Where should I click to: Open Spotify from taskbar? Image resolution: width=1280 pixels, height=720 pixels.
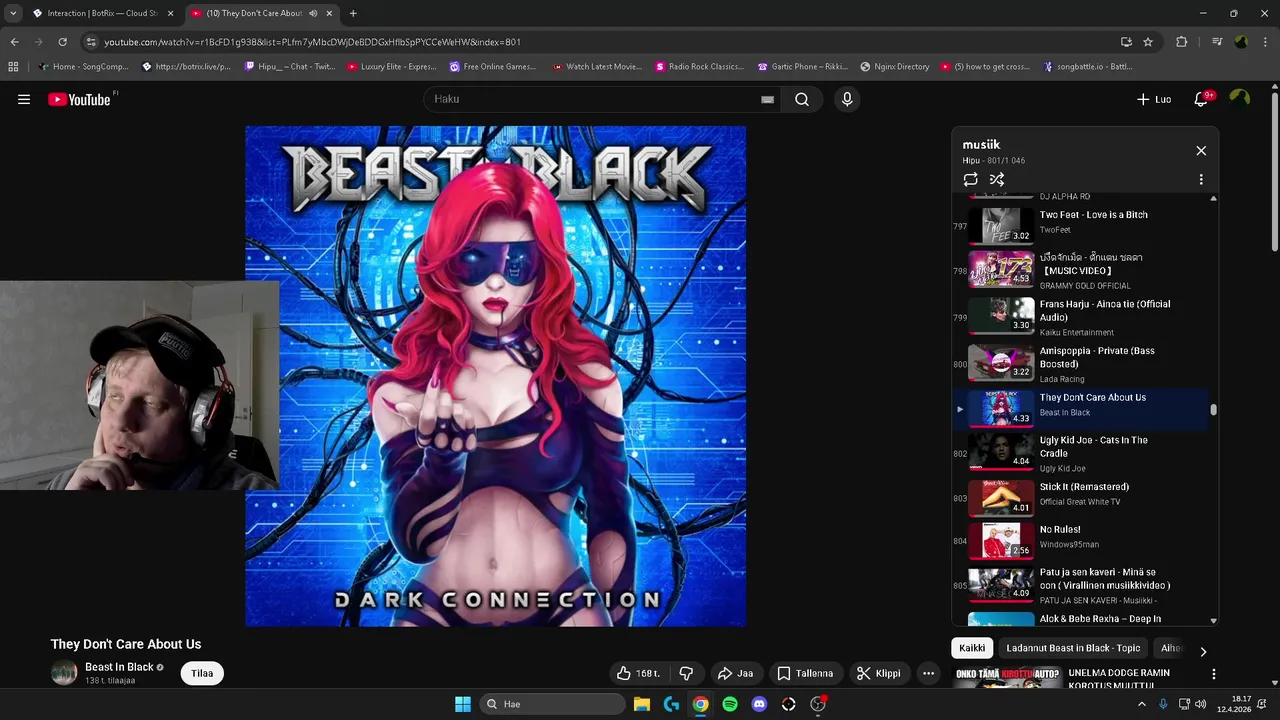tap(730, 704)
